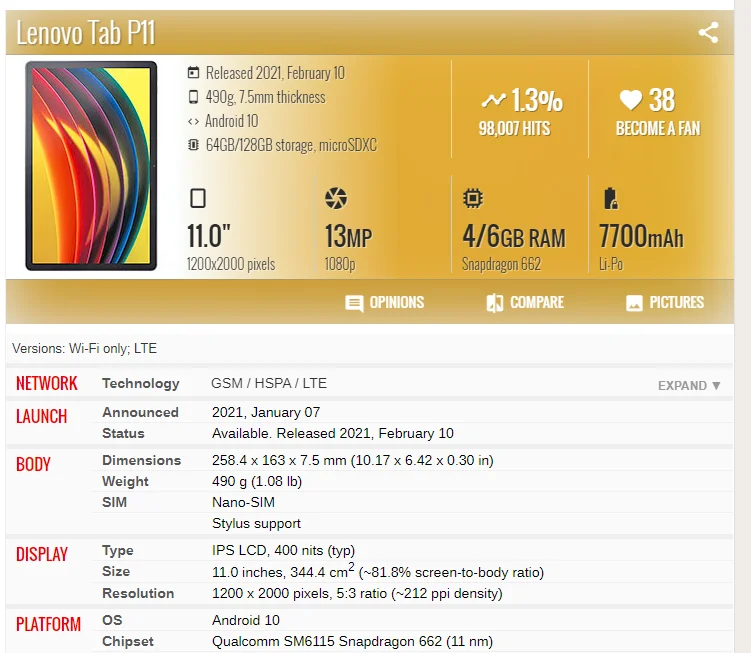Click the 64GB/128GB storage, microSDXC text
Viewport: 751px width, 653px height.
(x=291, y=145)
